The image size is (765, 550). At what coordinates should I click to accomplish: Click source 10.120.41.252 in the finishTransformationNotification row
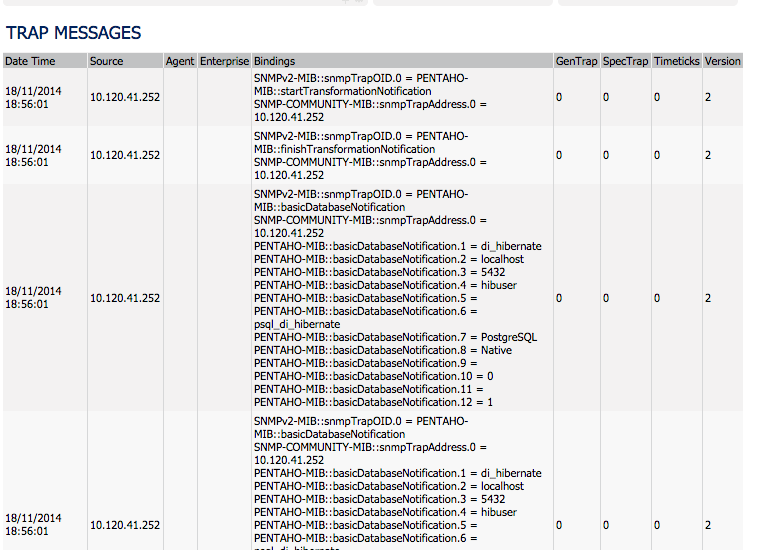click(125, 155)
